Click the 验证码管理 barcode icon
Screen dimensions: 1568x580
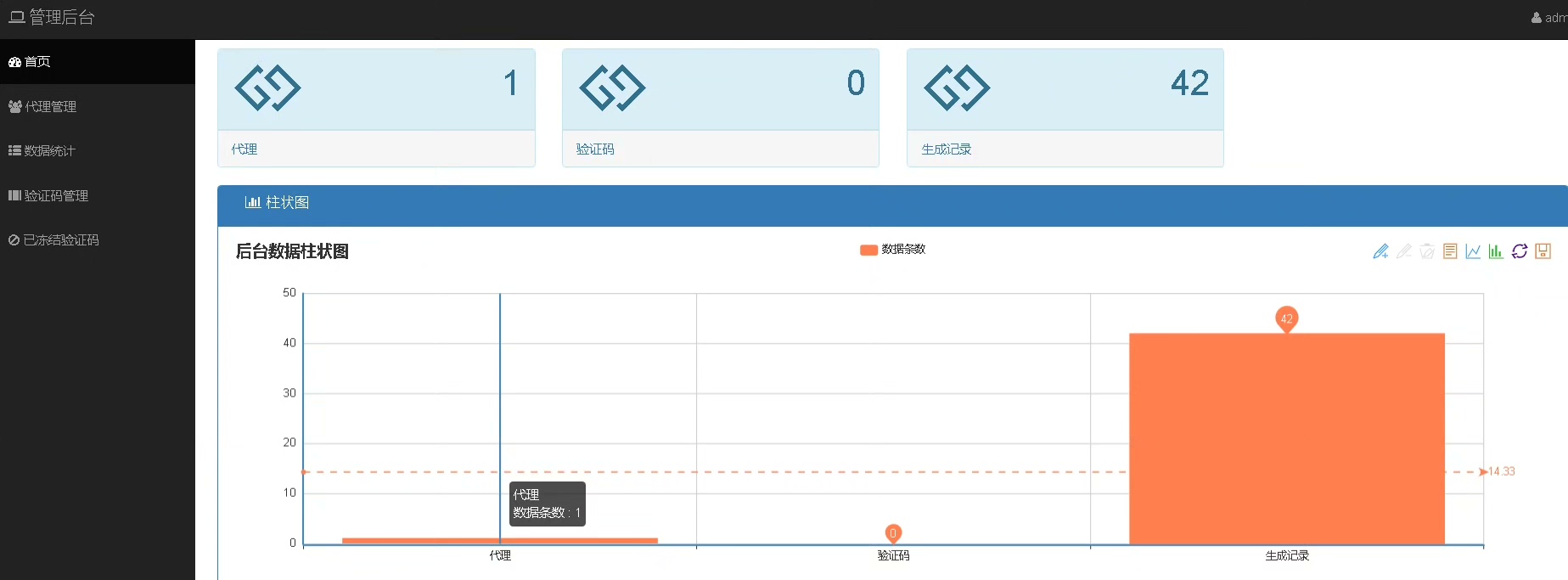(x=14, y=195)
